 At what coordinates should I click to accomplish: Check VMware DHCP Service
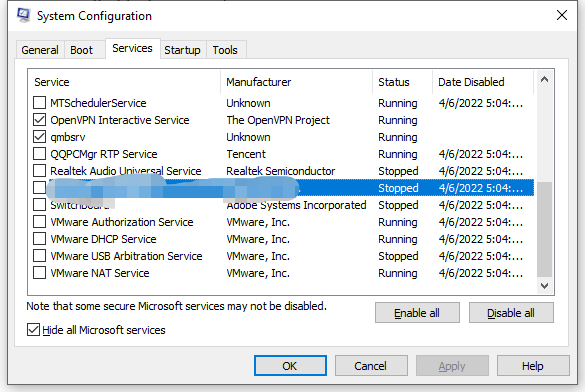point(40,239)
